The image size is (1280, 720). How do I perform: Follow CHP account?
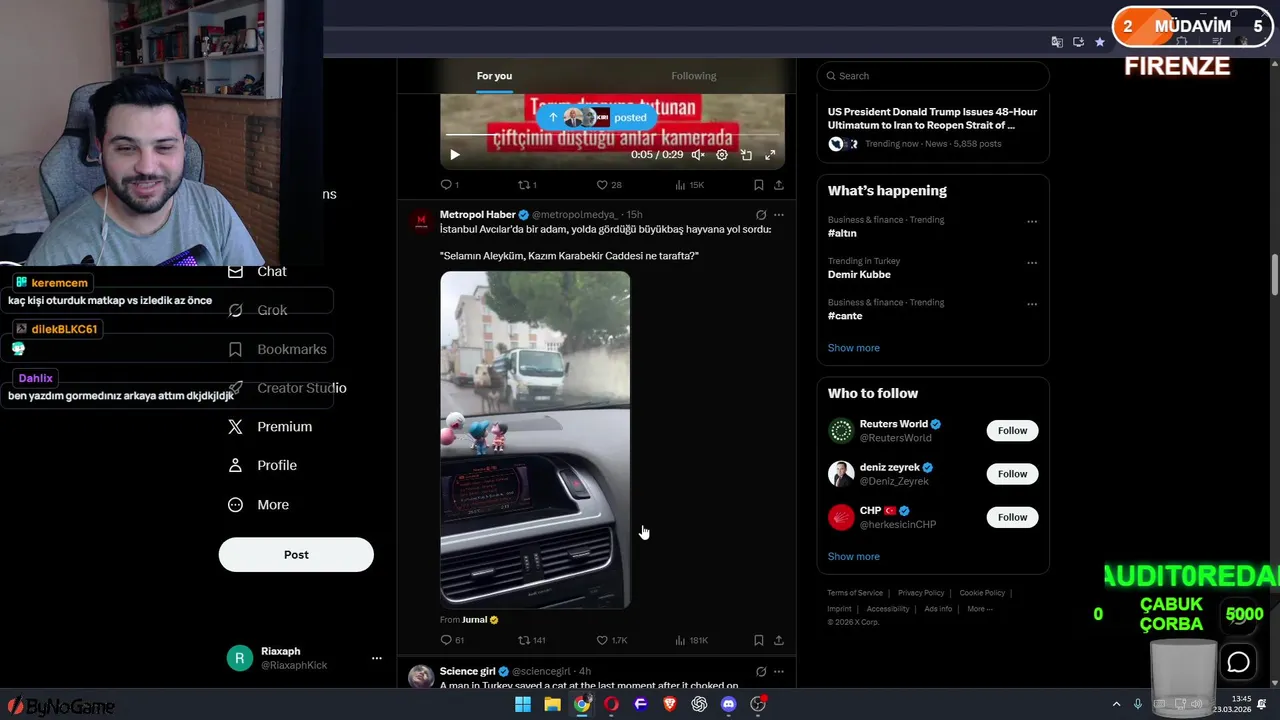coord(1012,517)
